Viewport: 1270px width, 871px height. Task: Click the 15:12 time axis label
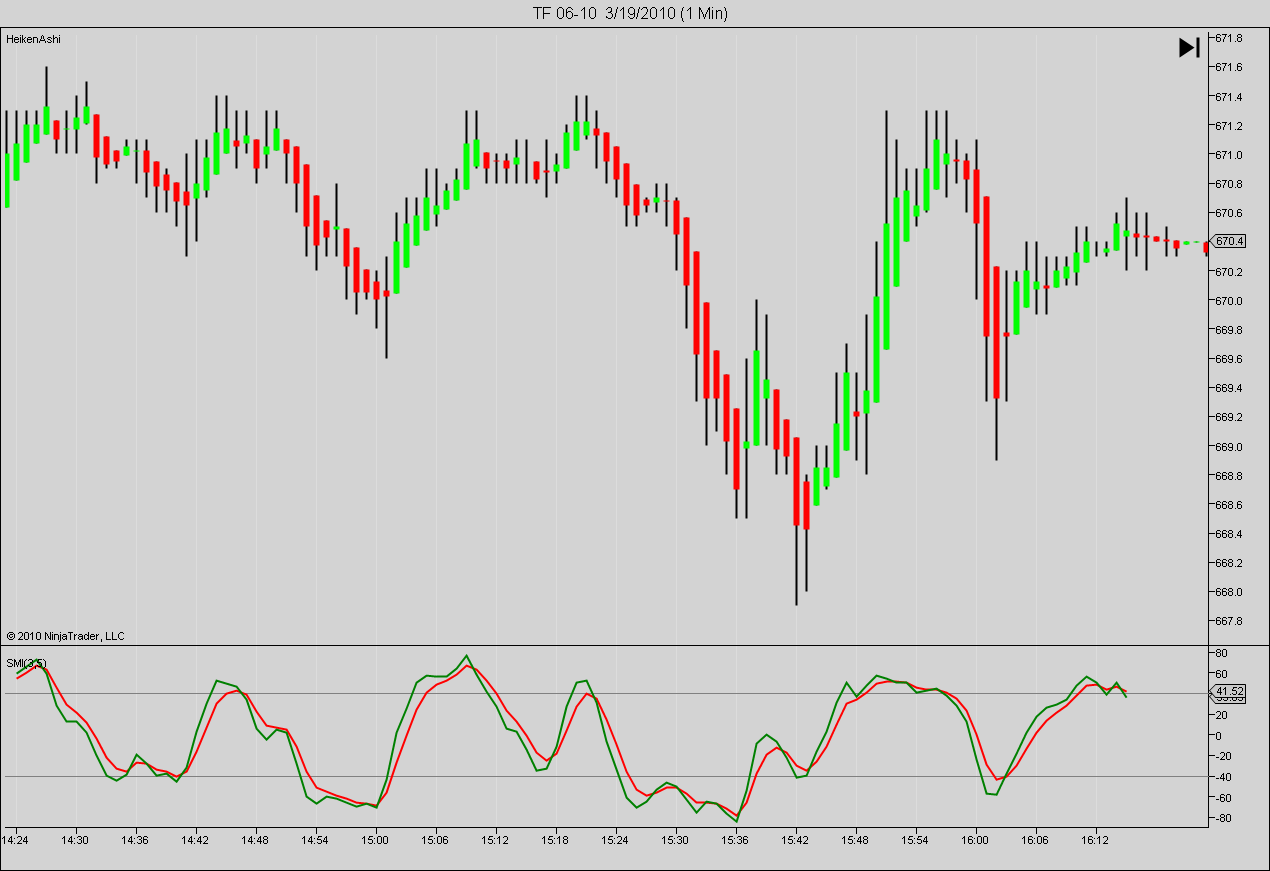(496, 840)
